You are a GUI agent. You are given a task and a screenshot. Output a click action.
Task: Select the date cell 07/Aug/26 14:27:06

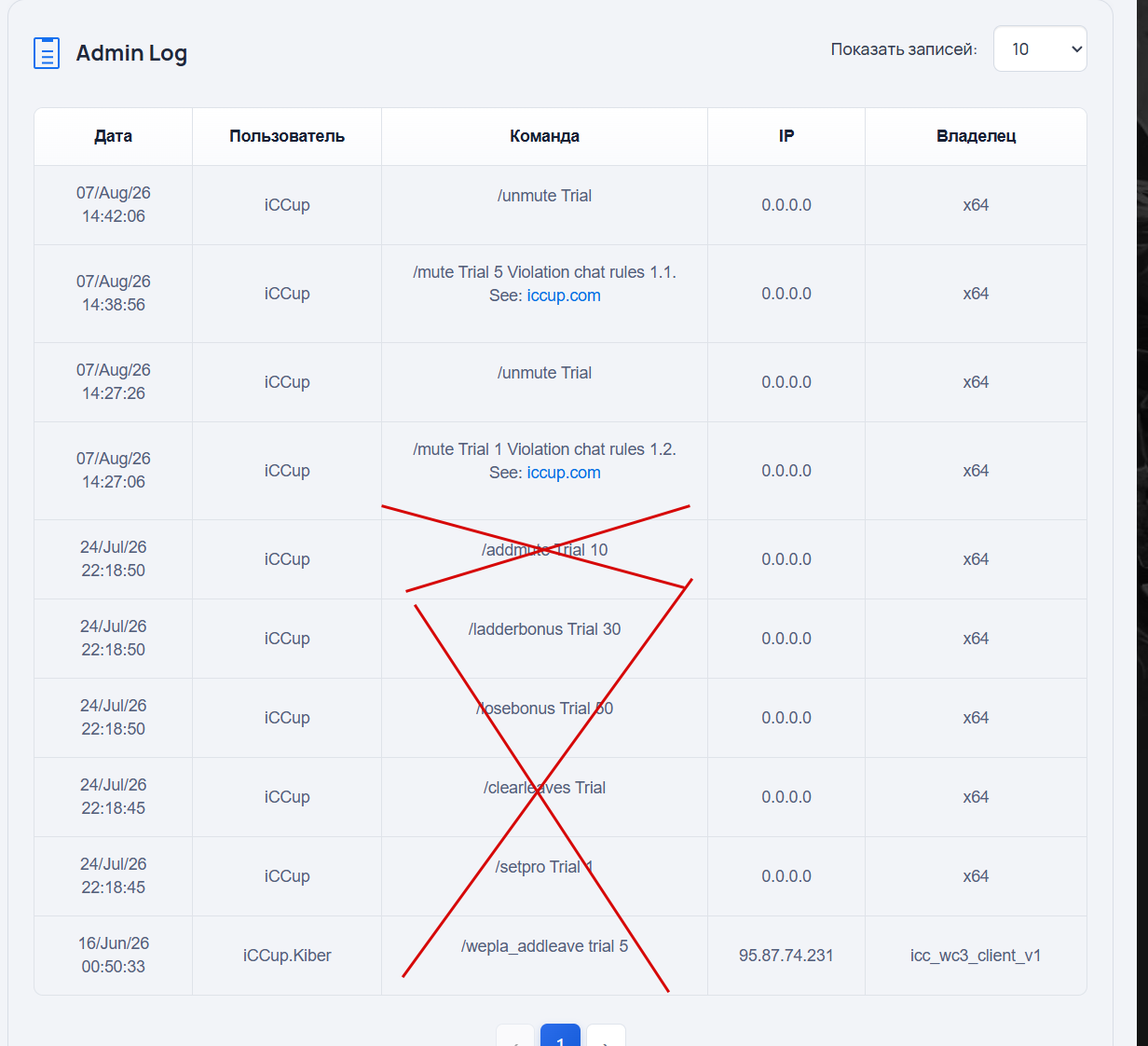pyautogui.click(x=114, y=470)
